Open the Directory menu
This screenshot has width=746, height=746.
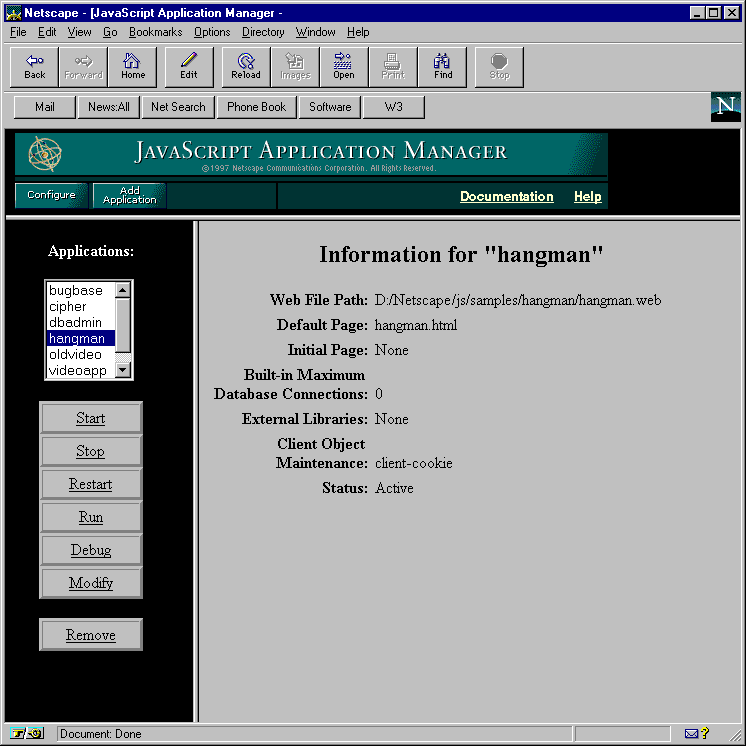[x=263, y=32]
